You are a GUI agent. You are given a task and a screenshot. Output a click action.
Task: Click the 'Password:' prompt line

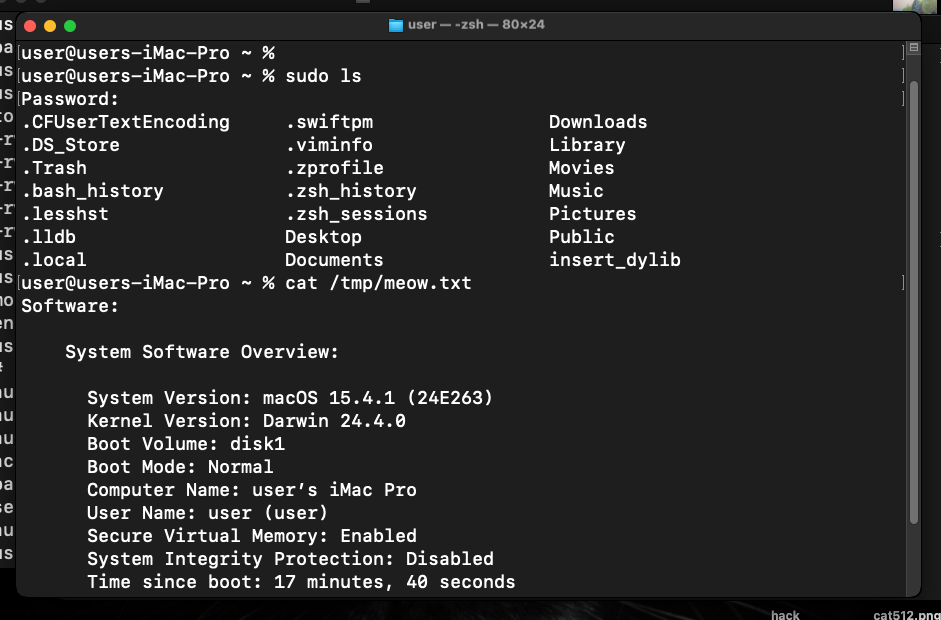click(70, 99)
